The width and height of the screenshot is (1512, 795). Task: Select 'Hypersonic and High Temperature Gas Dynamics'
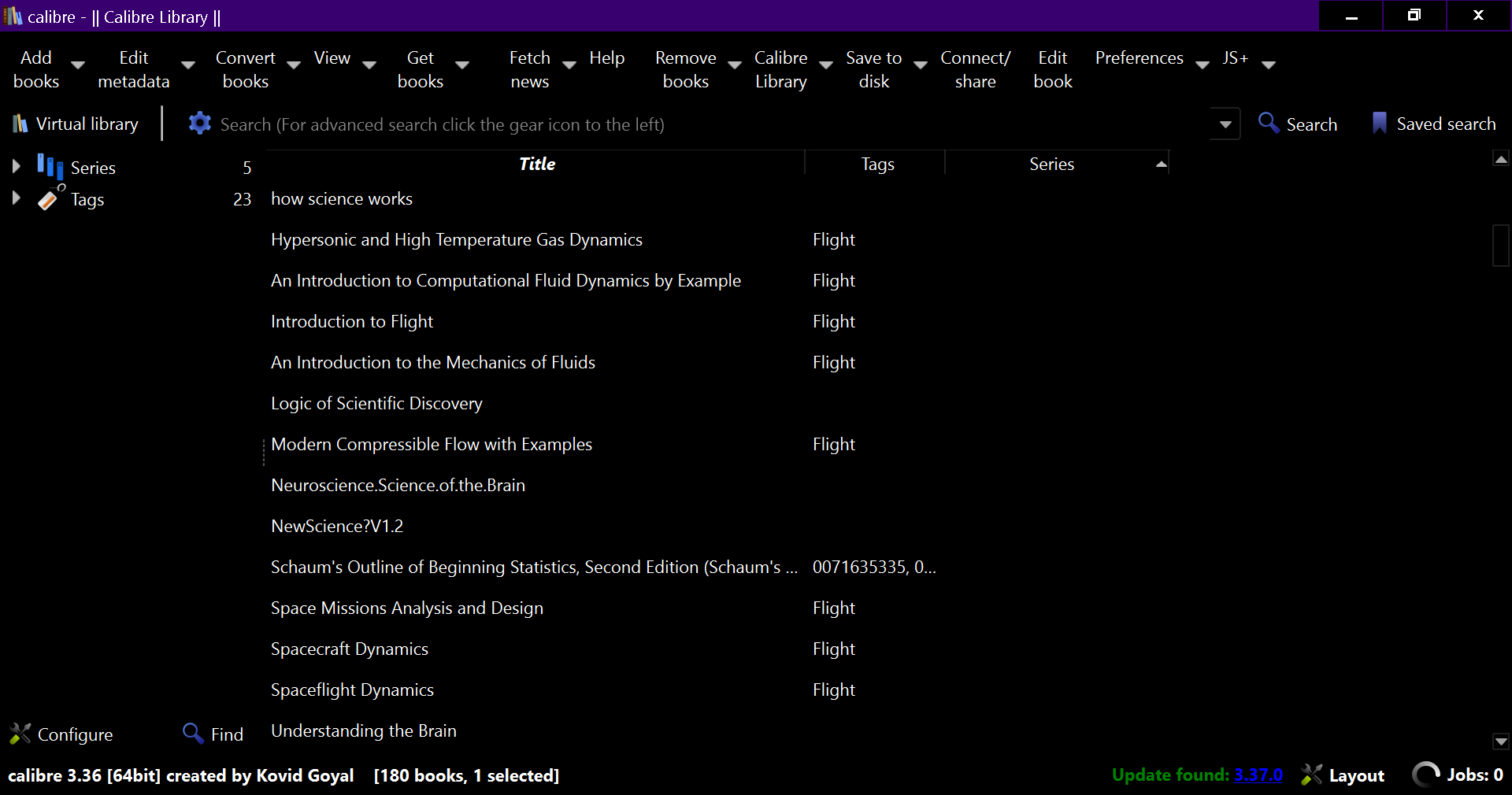(x=457, y=239)
